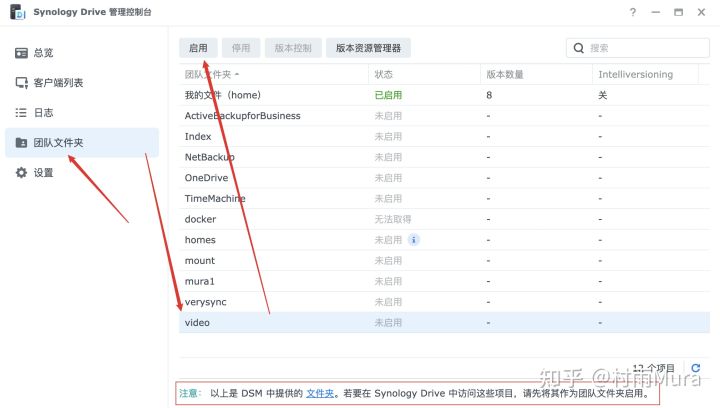Open 版本资源管理器 version explorer
This screenshot has height=408, width=720.
click(x=368, y=48)
